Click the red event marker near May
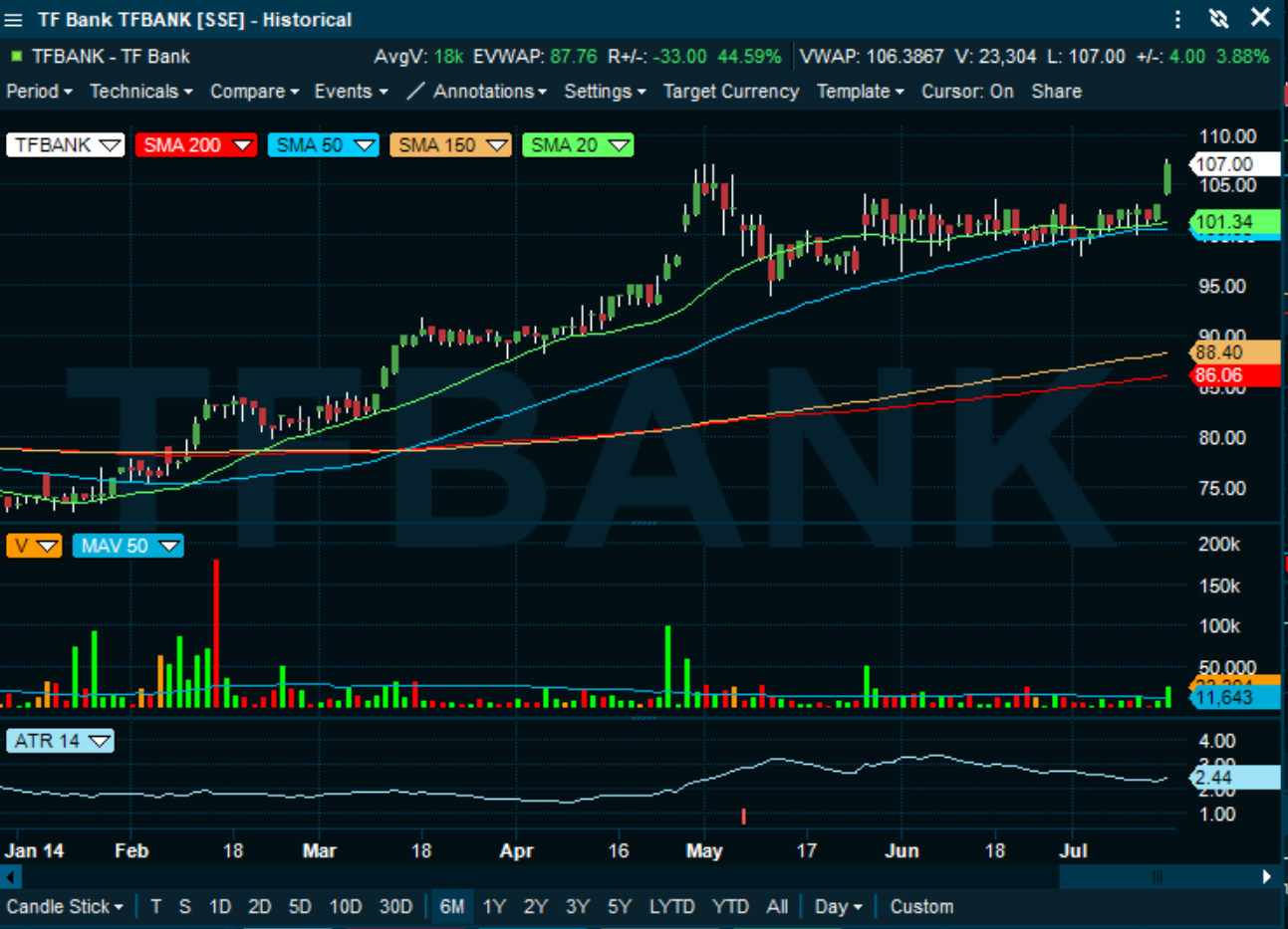This screenshot has width=1288, height=929. click(x=744, y=816)
